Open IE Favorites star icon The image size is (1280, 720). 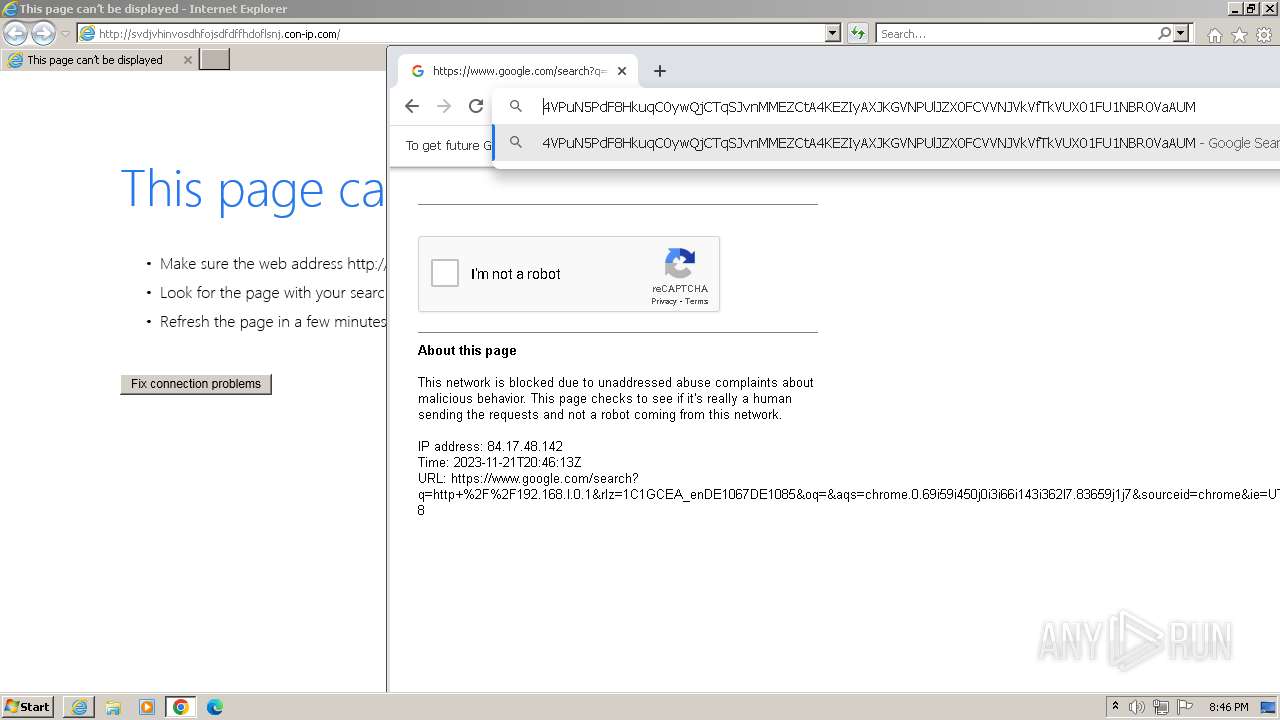click(1239, 35)
